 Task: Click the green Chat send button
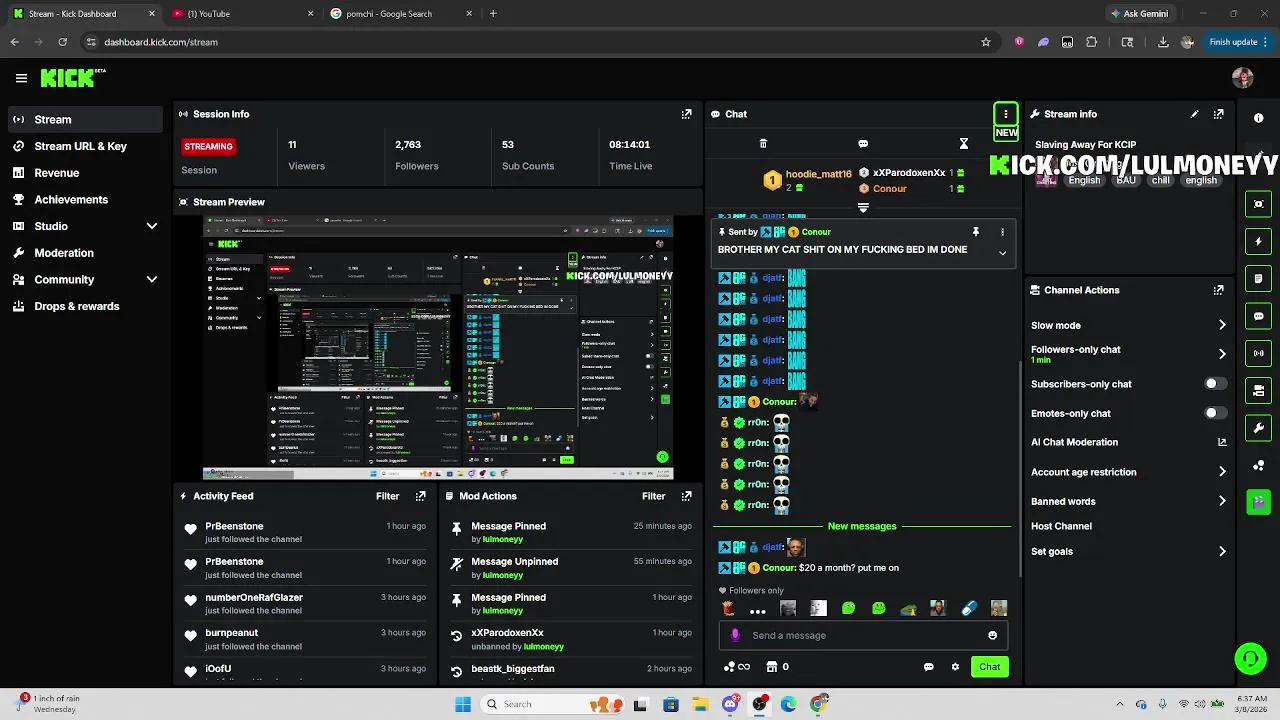(989, 667)
